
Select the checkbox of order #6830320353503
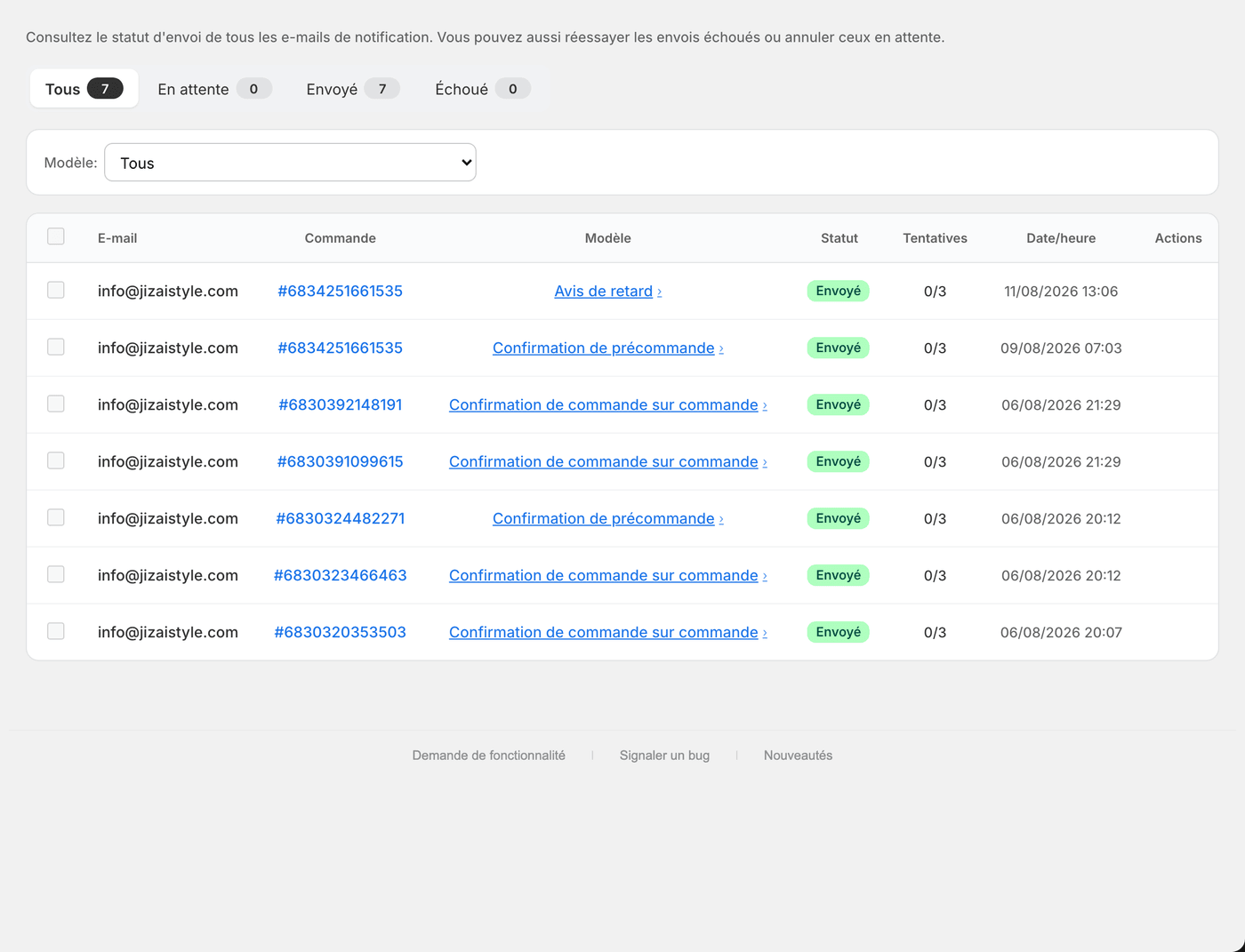pyautogui.click(x=56, y=631)
